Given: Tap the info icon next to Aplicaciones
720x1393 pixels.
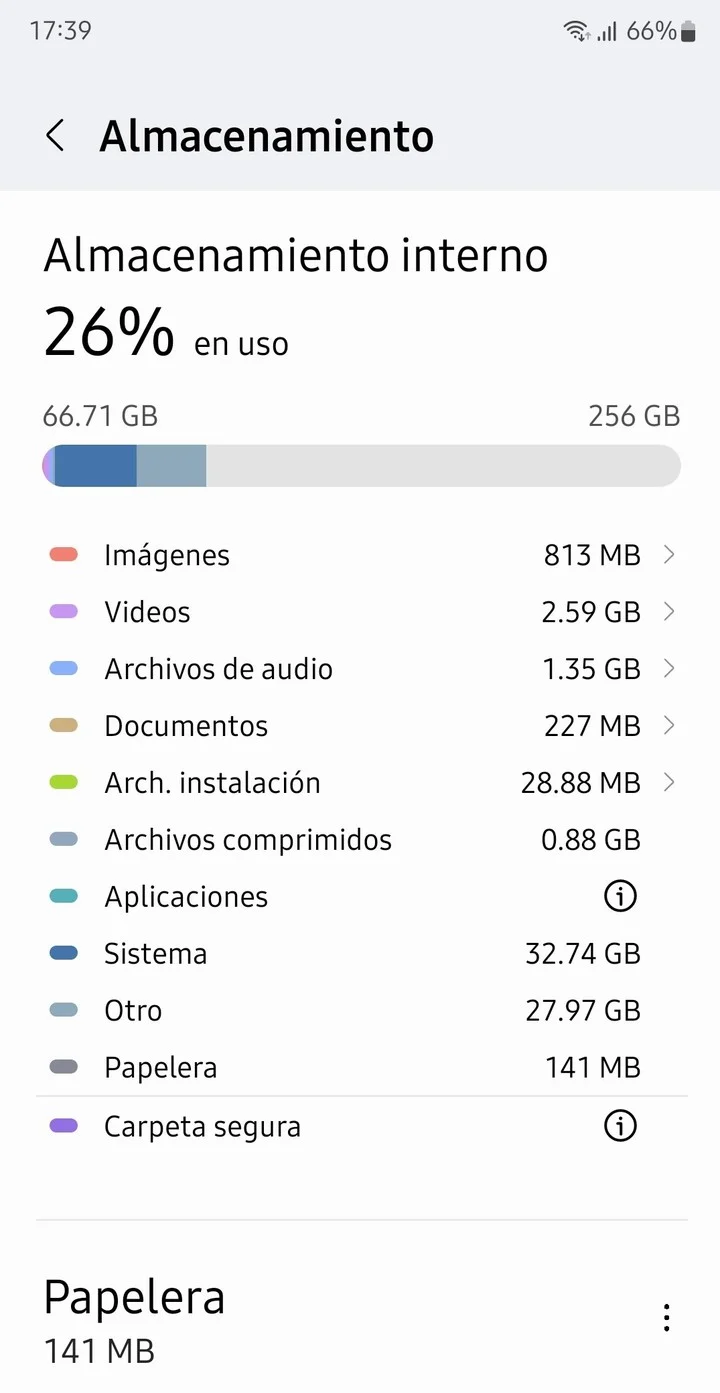Looking at the screenshot, I should [620, 897].
